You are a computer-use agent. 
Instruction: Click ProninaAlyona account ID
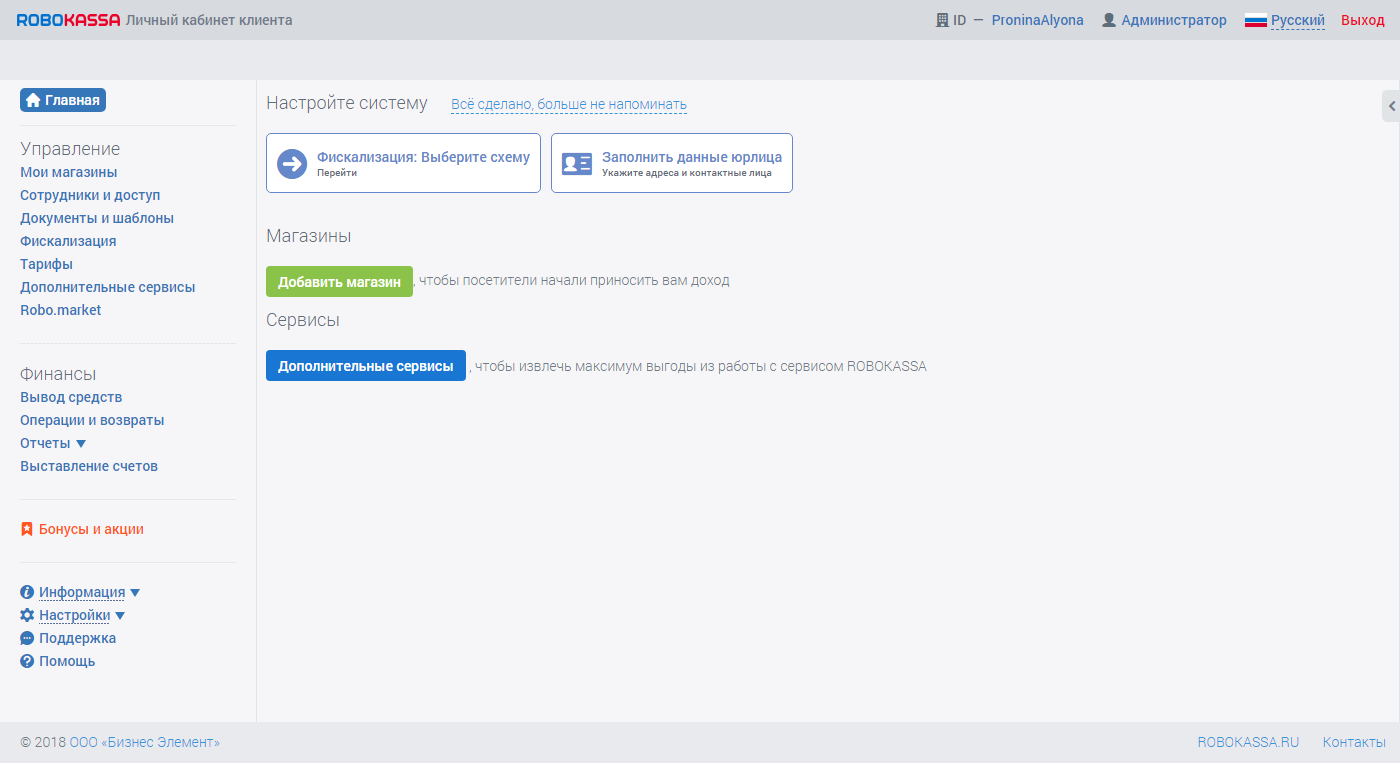(1037, 20)
